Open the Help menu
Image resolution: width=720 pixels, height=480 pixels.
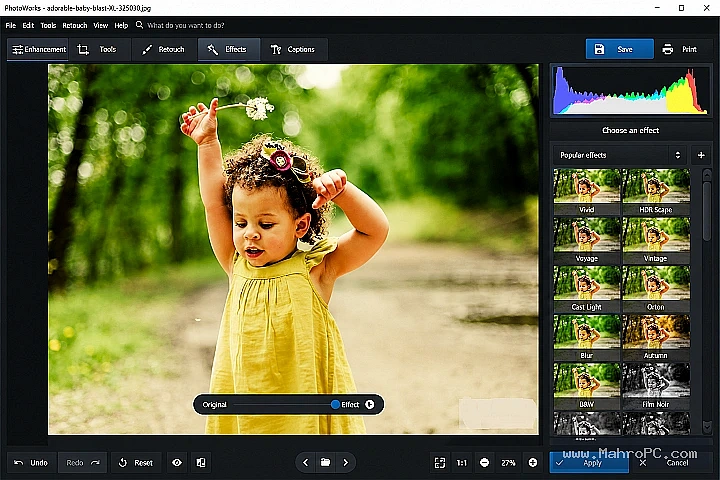coord(121,25)
